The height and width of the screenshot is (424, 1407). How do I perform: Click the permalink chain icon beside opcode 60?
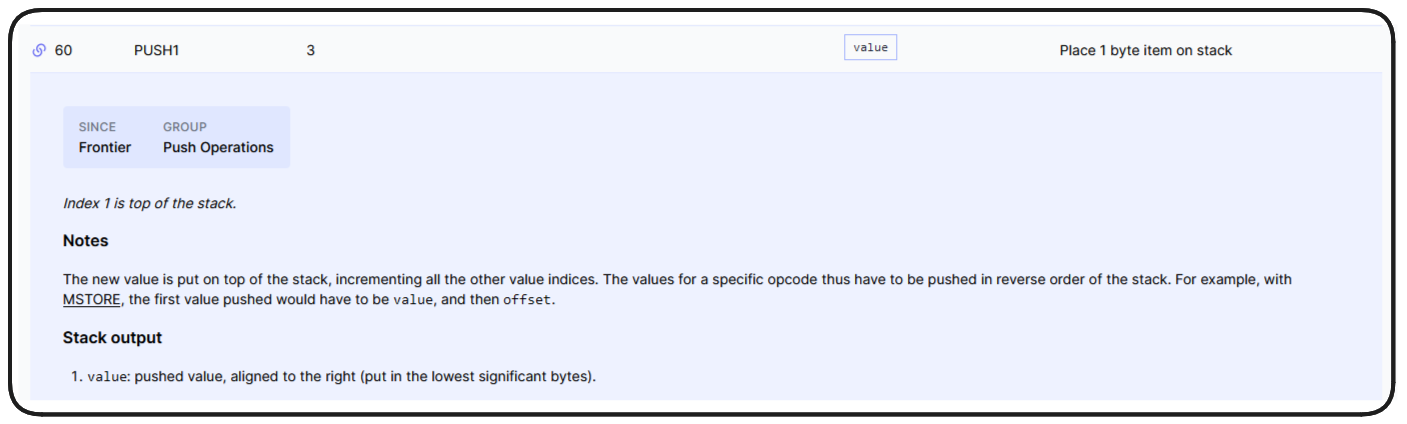(x=39, y=50)
